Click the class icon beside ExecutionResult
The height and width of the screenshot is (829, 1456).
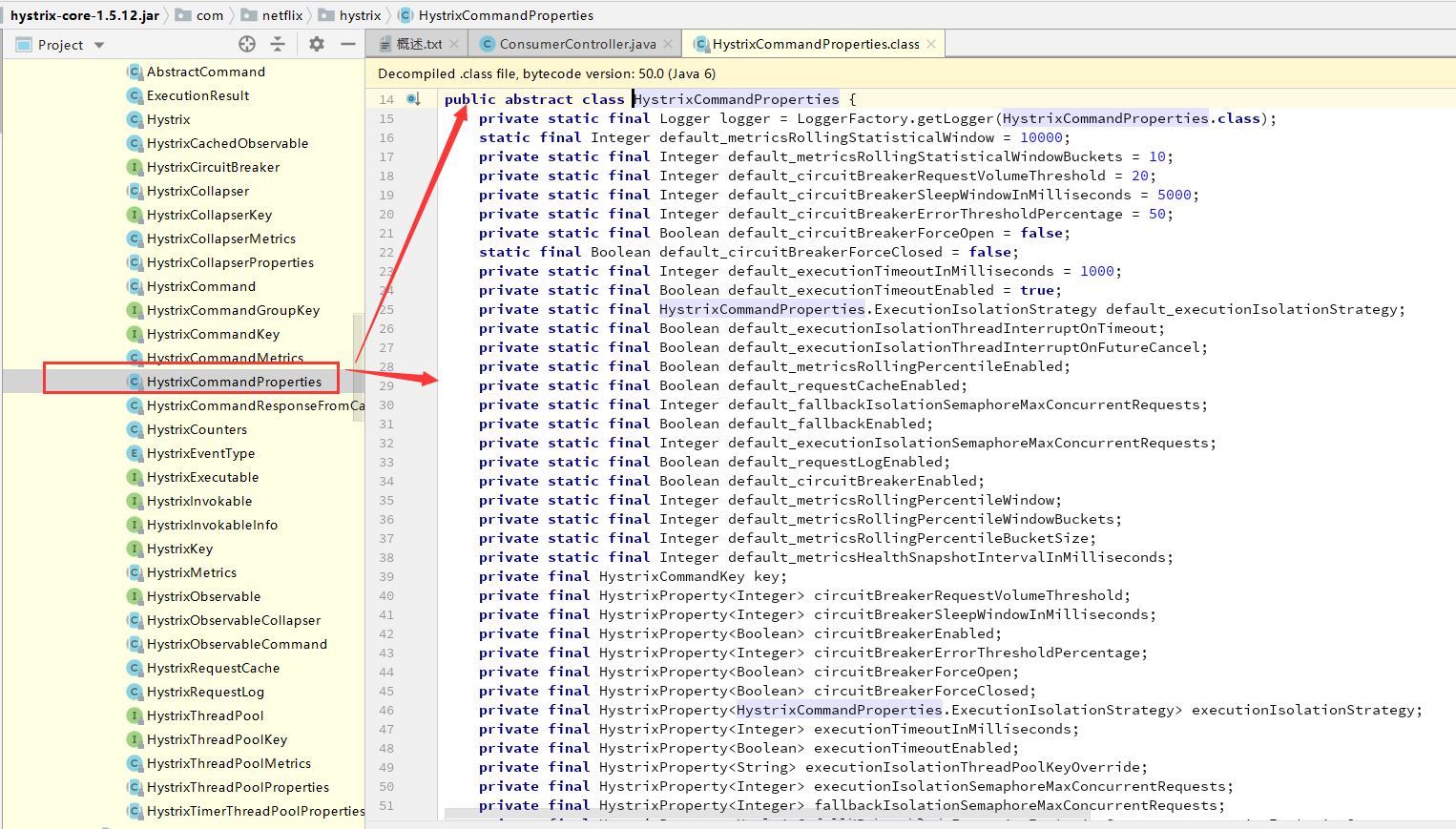pos(135,95)
